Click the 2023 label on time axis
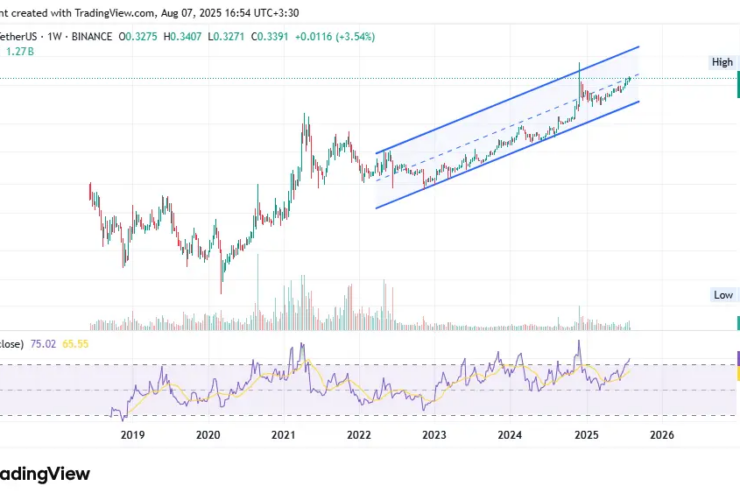This screenshot has width=740, height=500. click(x=435, y=435)
